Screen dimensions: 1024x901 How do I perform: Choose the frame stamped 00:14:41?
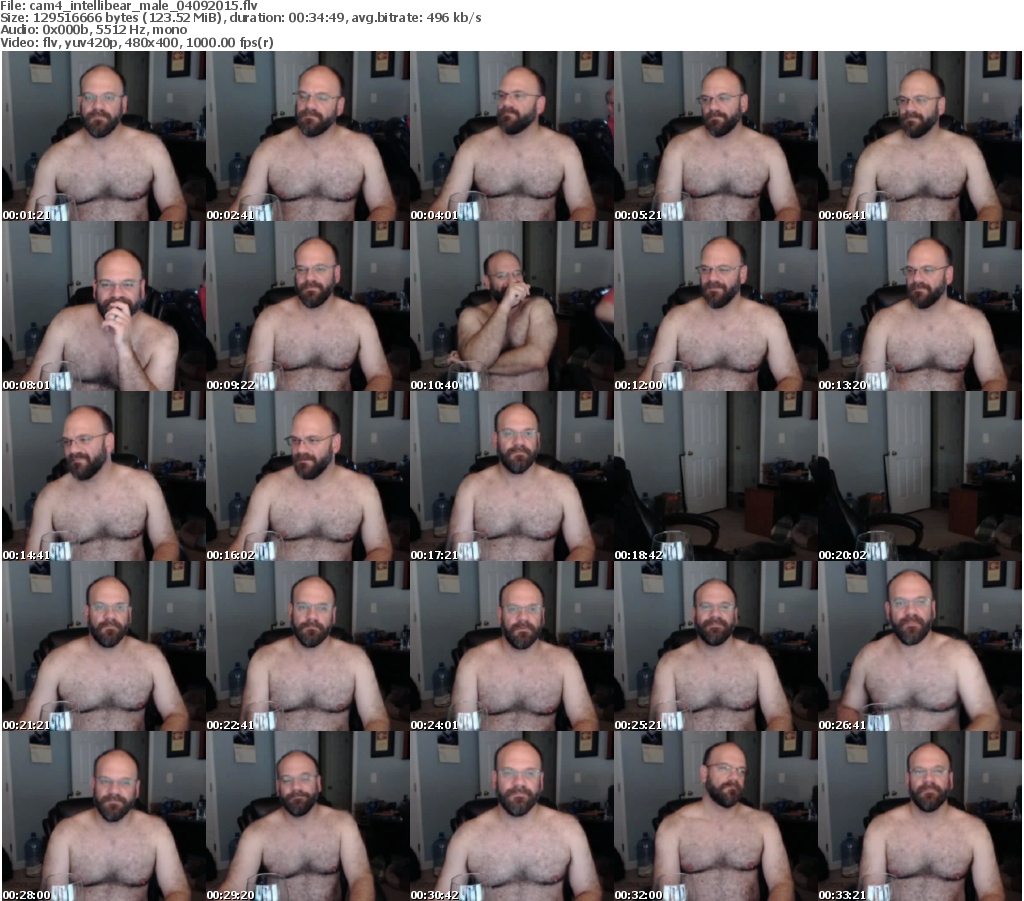104,476
